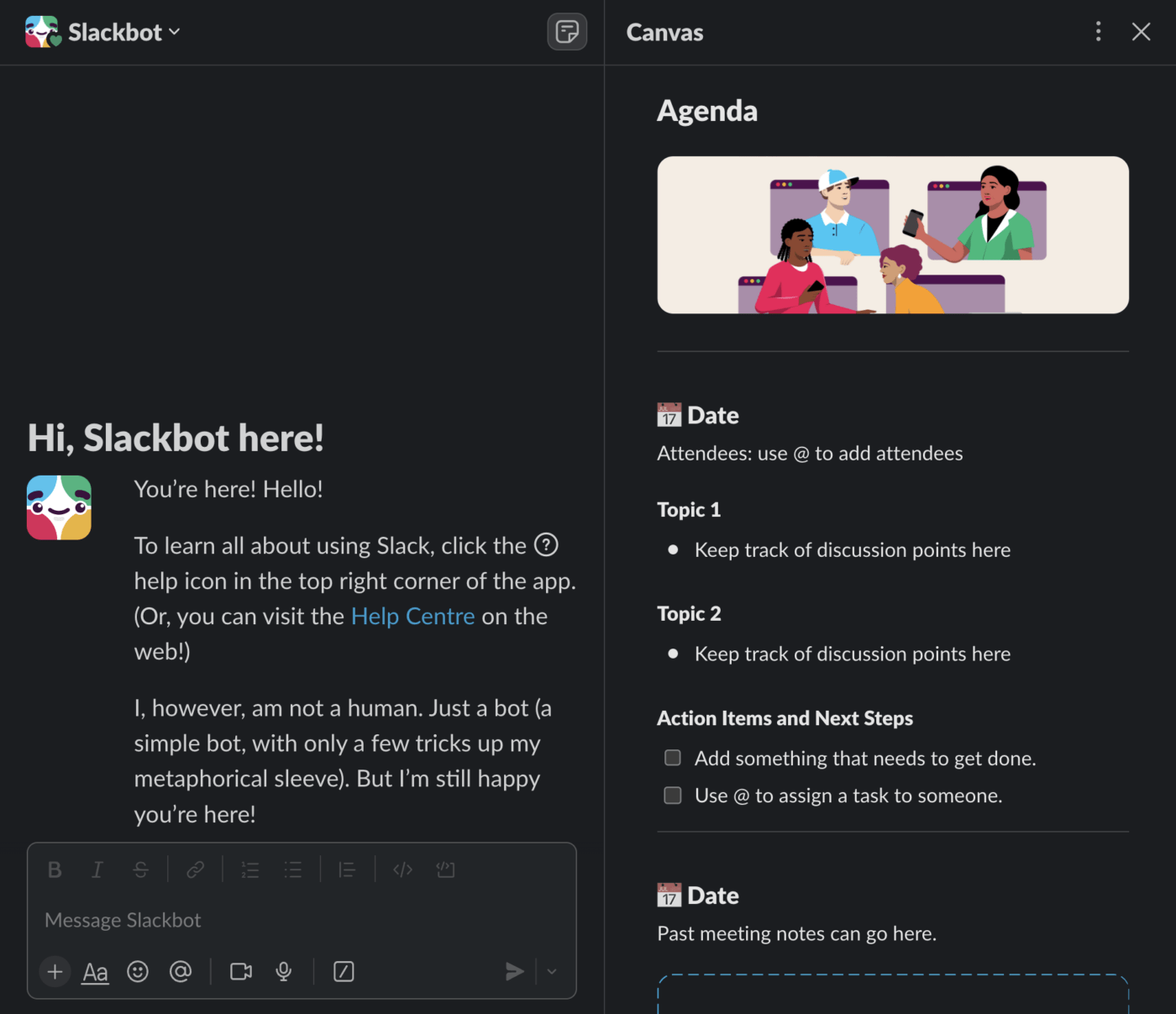The image size is (1176, 1014).
Task: Record a video clip
Action: pos(241,972)
